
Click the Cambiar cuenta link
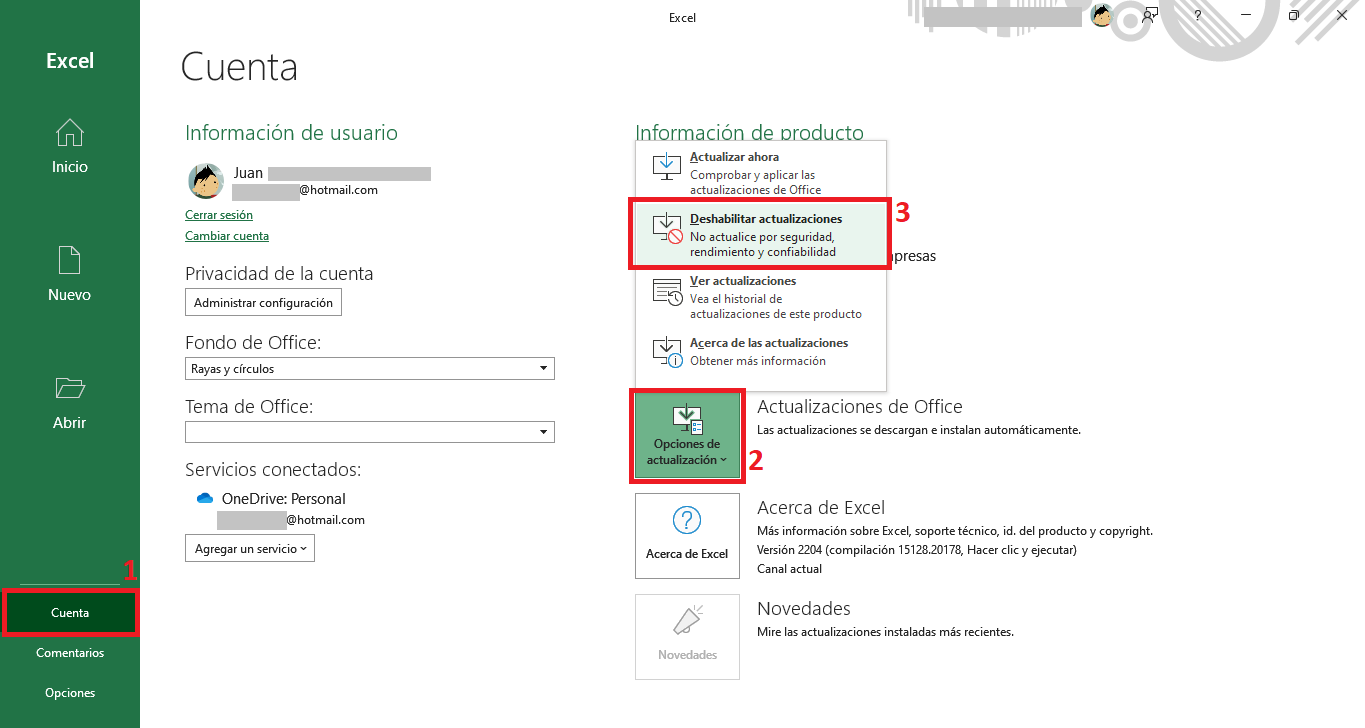227,236
